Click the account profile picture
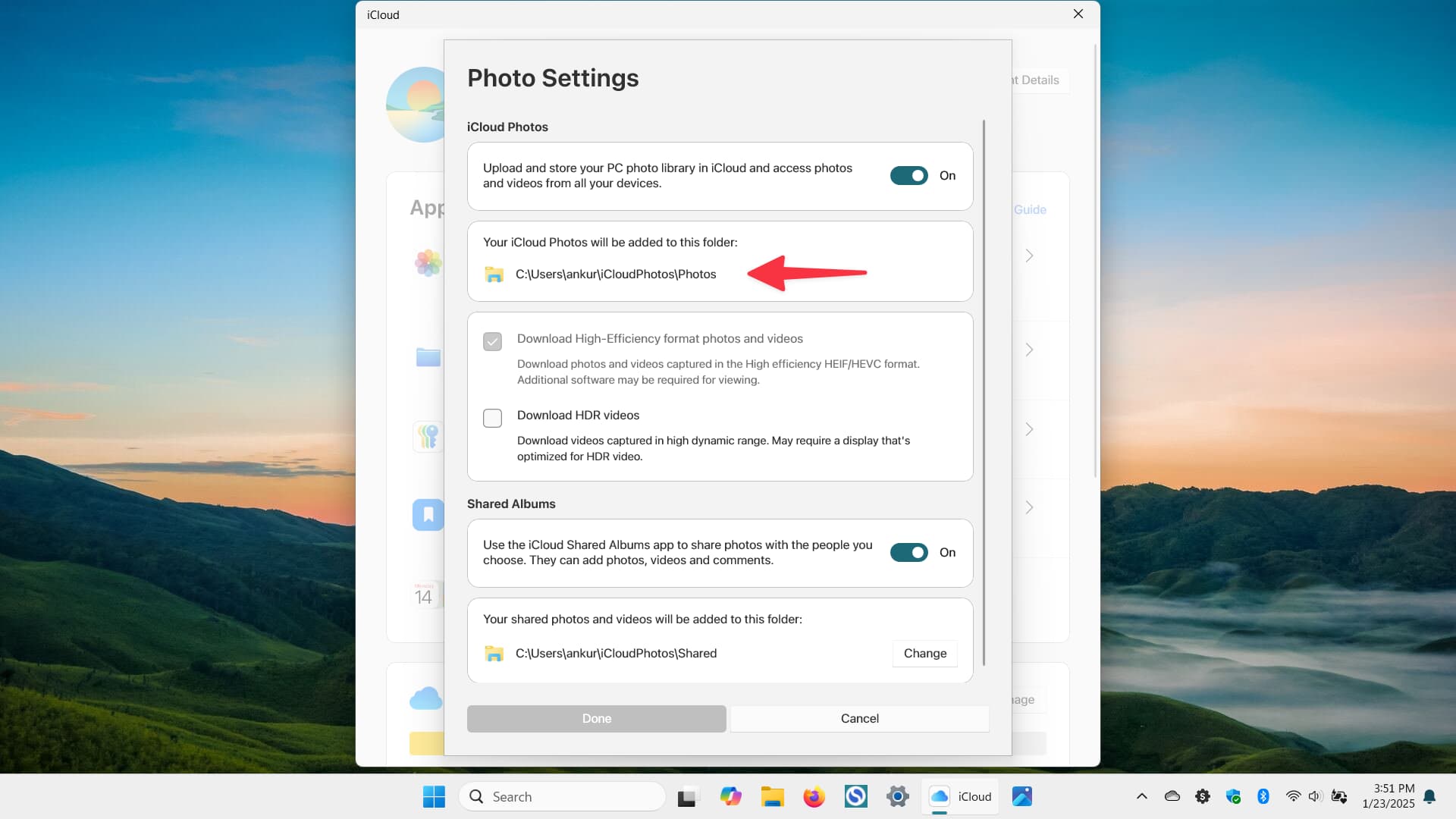The height and width of the screenshot is (819, 1456). click(416, 105)
